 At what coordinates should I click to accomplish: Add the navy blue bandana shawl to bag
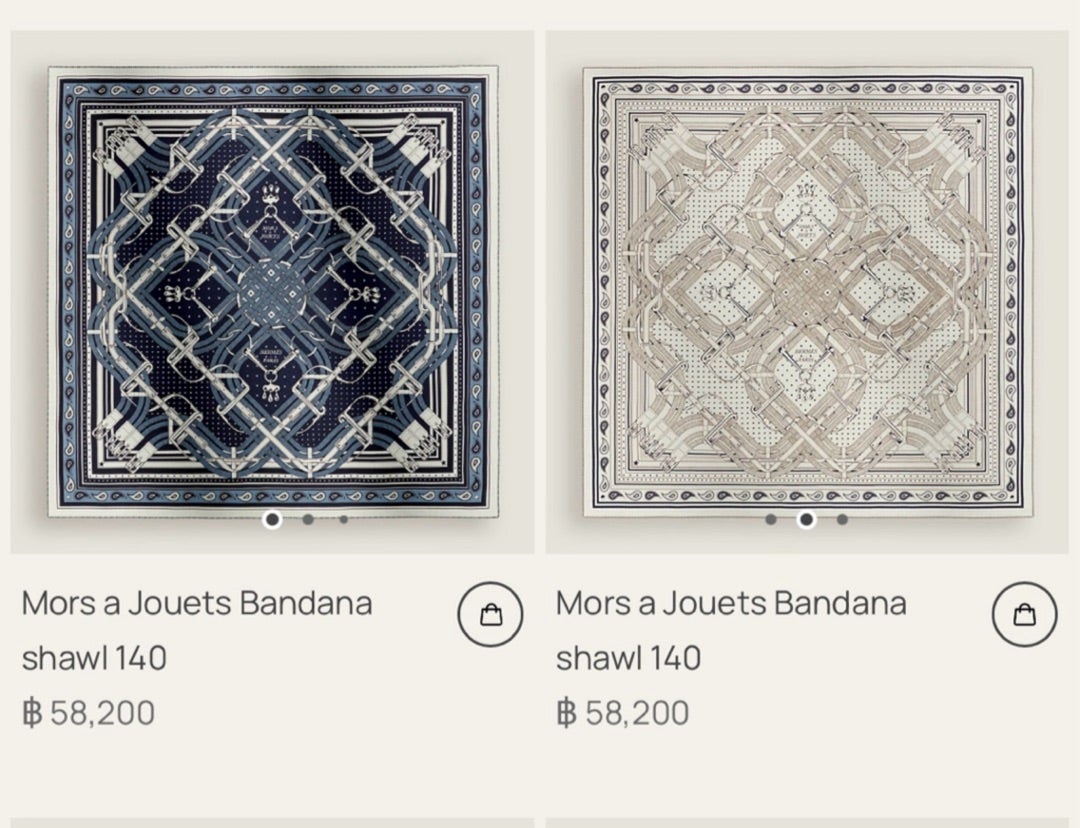(490, 615)
